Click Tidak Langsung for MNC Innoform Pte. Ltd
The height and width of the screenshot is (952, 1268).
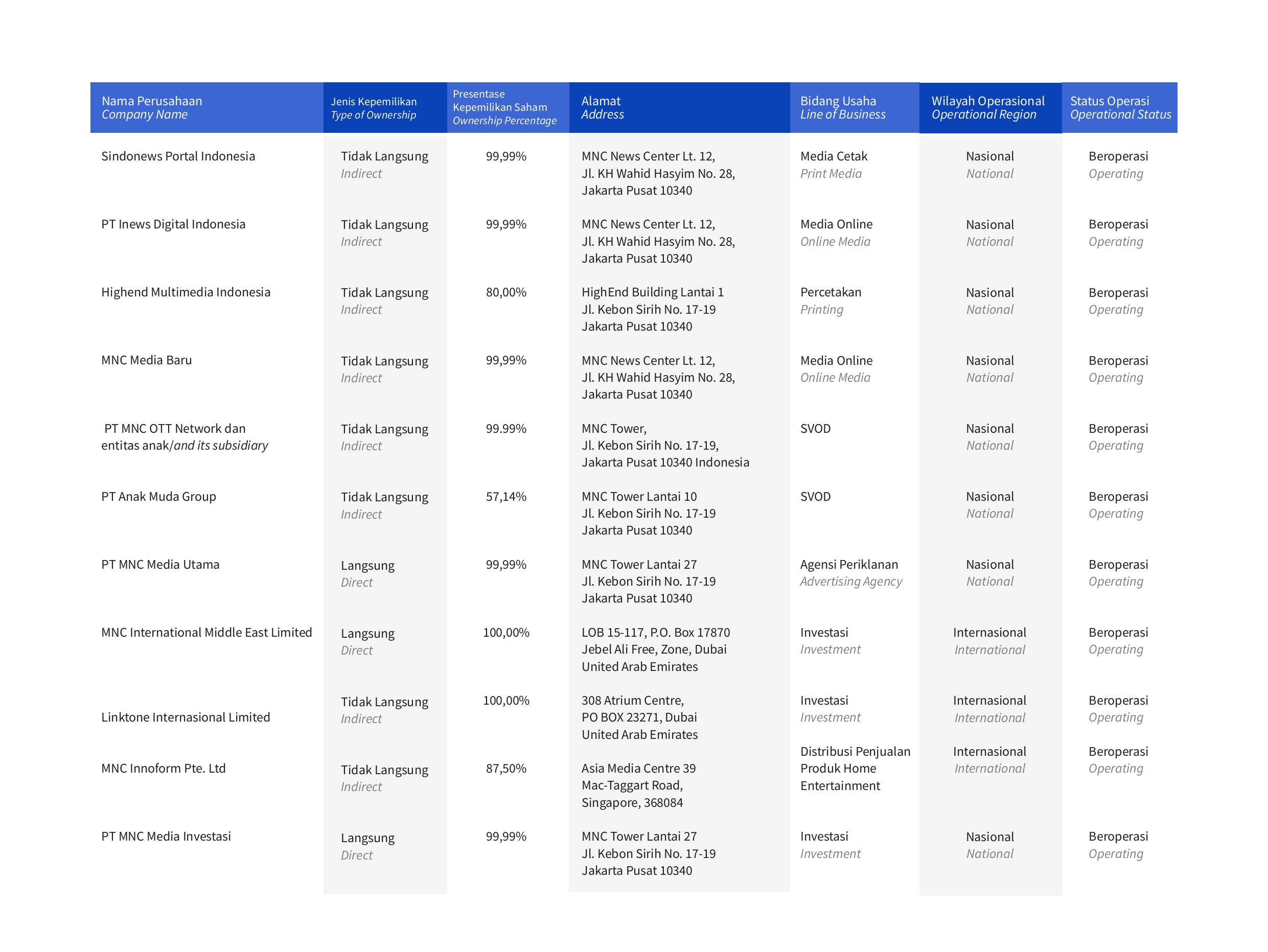click(x=385, y=770)
